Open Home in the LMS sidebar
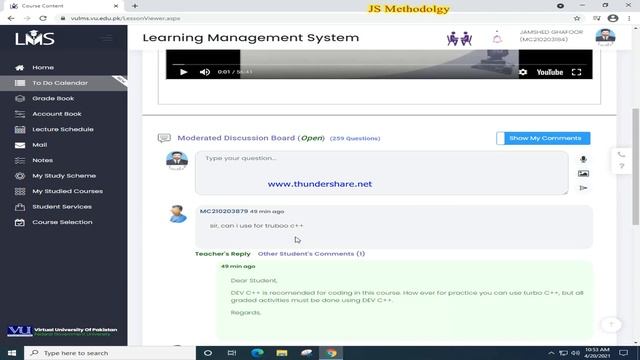This screenshot has height=360, width=640. [43, 67]
